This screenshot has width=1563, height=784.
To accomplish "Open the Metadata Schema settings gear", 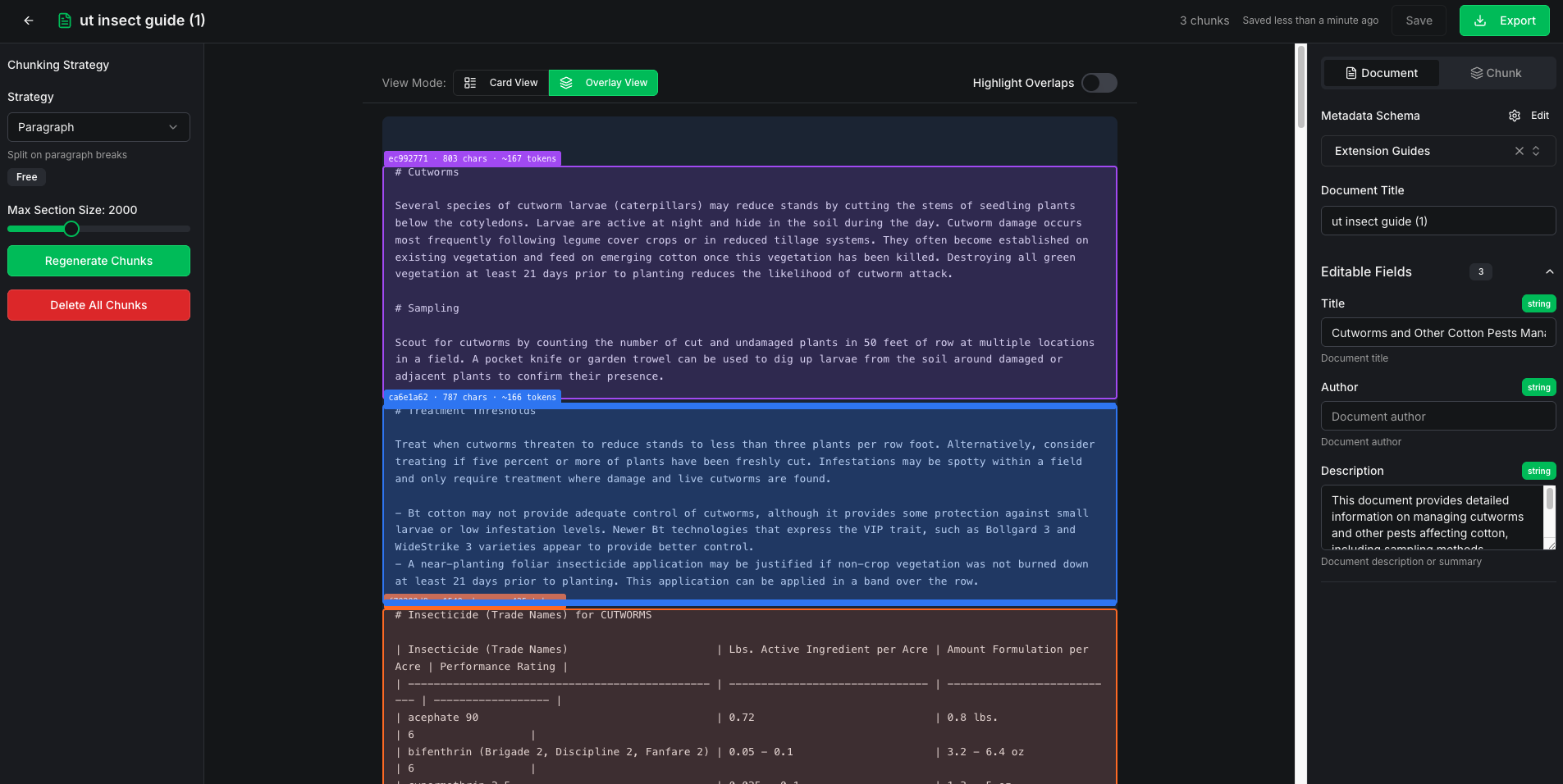I will (1514, 116).
